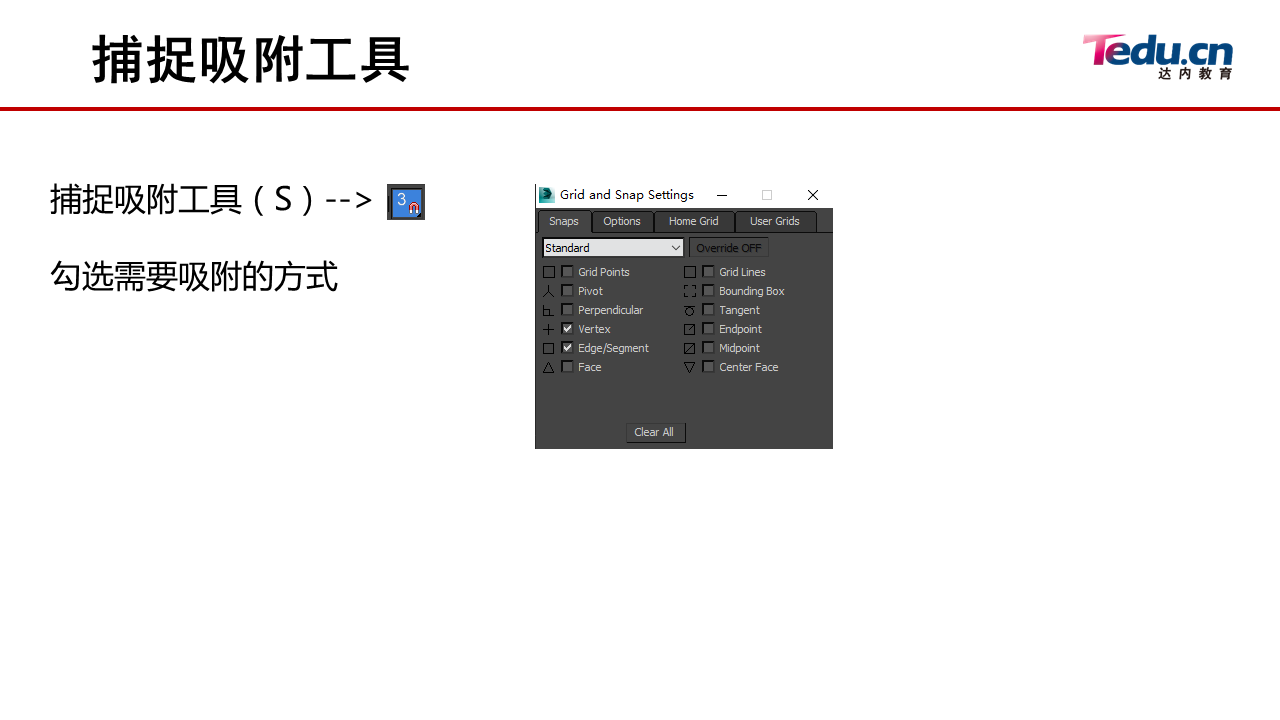Click the Tedu.cn logo

1158,57
